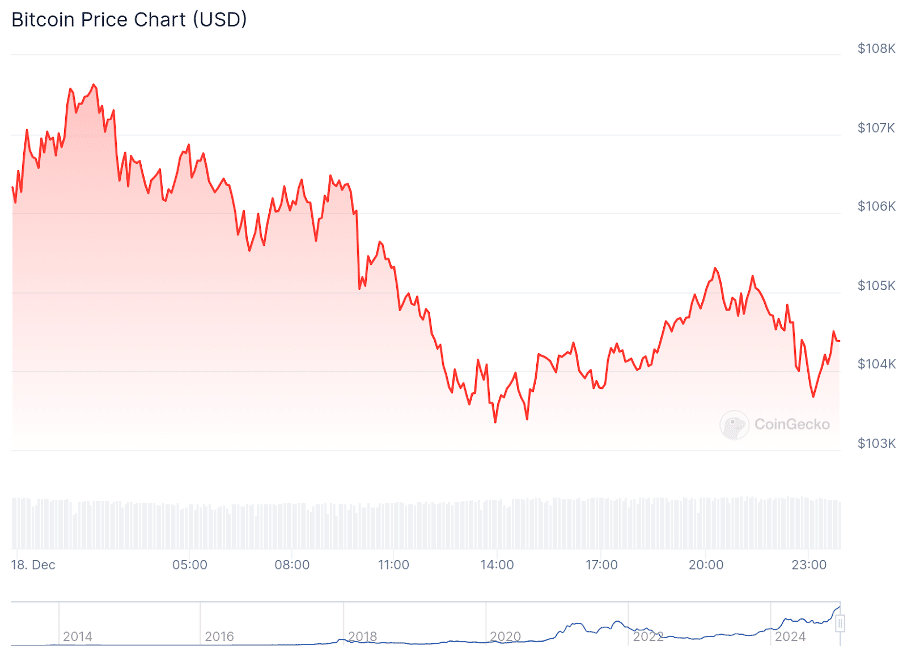
Task: Jump to 2024 on the navigator
Action: tap(790, 636)
